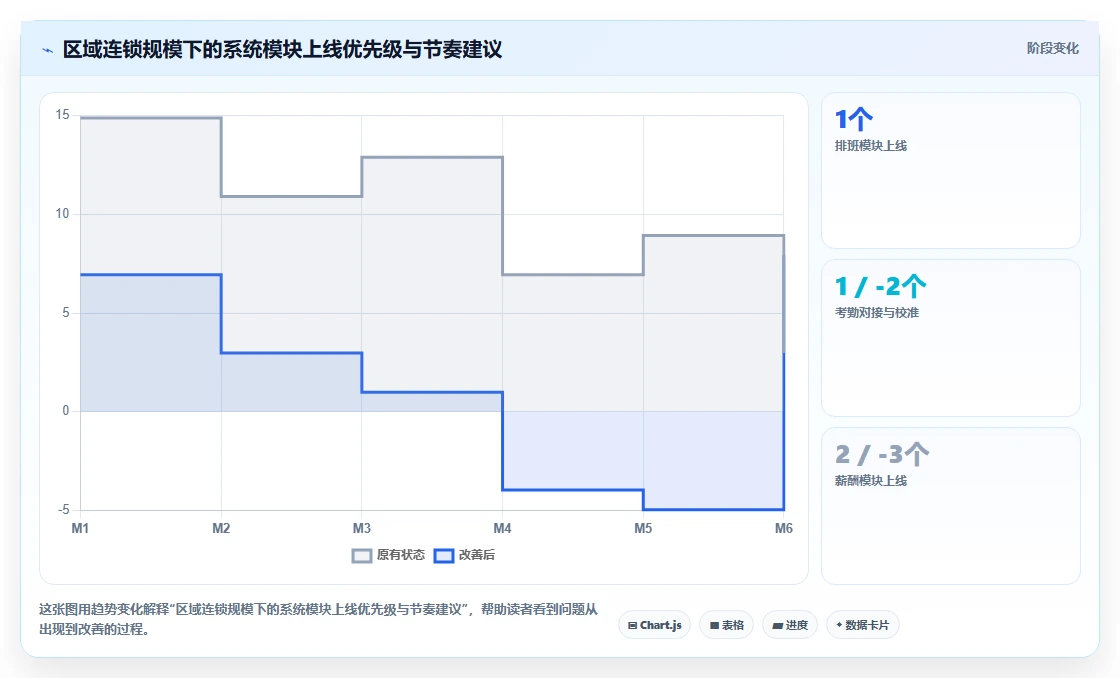The image size is (1120, 678).
Task: Click the M3 axis label
Action: (x=361, y=528)
